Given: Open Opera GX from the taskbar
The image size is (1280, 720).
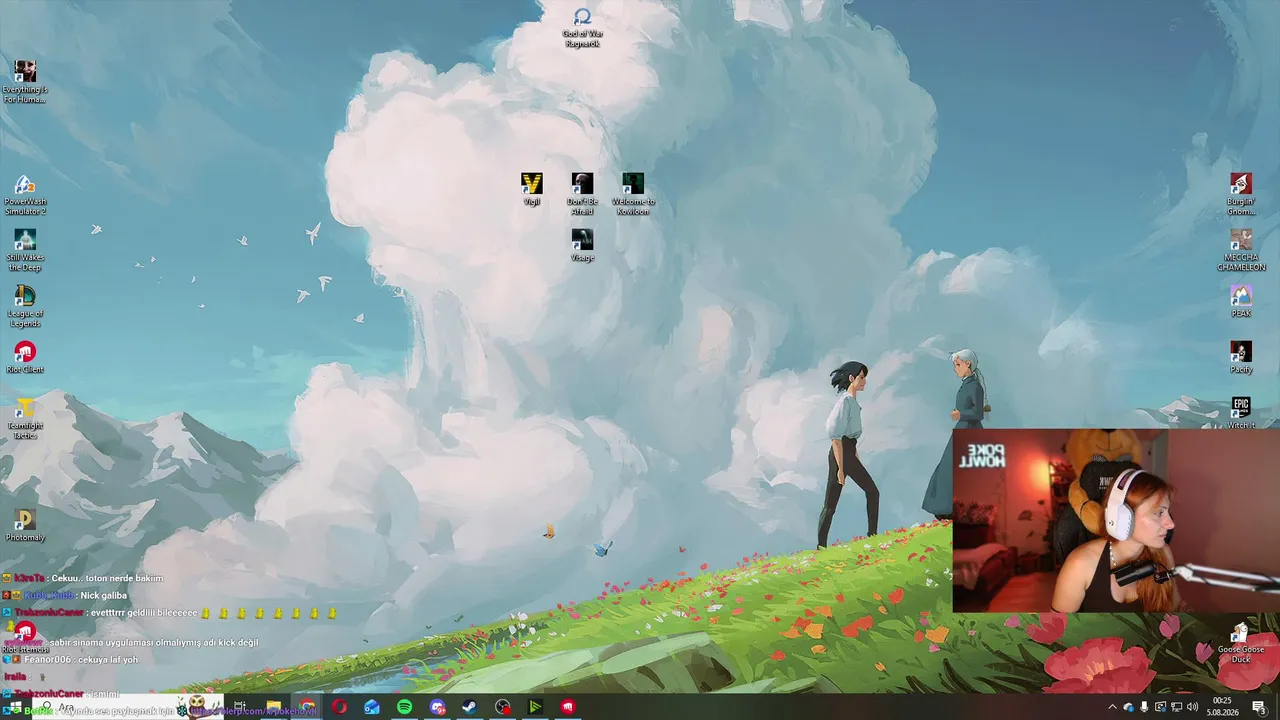Looking at the screenshot, I should click(x=339, y=707).
